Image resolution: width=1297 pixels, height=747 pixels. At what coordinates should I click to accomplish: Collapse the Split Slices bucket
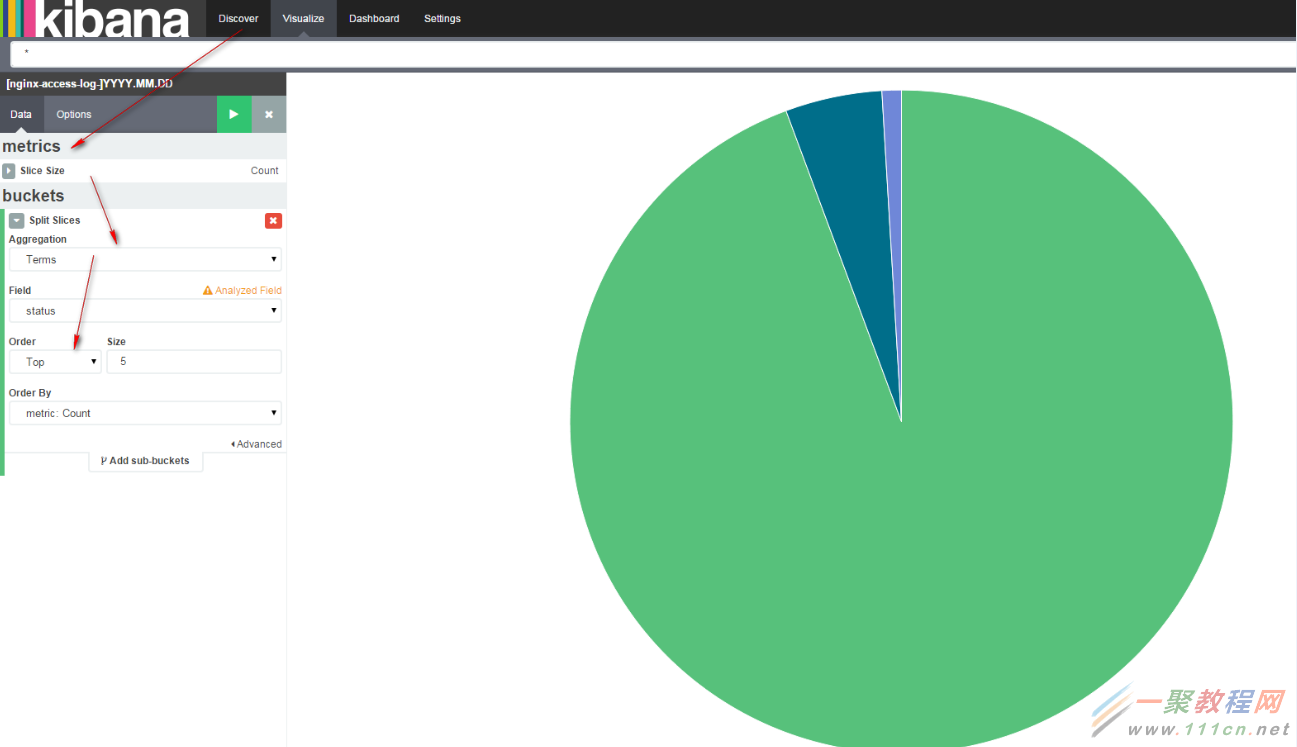[16, 220]
